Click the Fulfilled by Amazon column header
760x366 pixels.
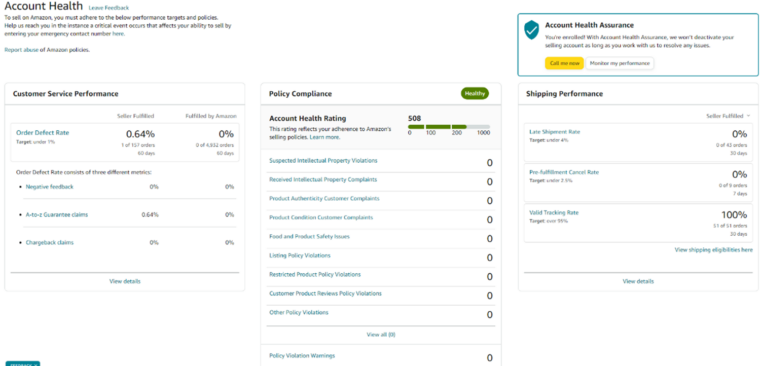point(211,116)
